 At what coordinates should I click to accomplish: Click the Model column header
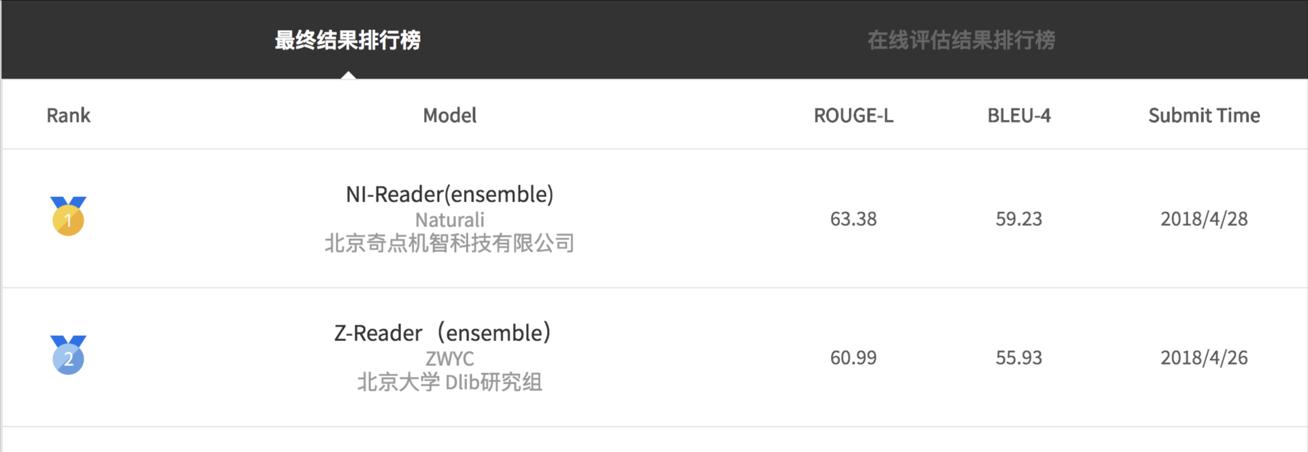point(450,115)
